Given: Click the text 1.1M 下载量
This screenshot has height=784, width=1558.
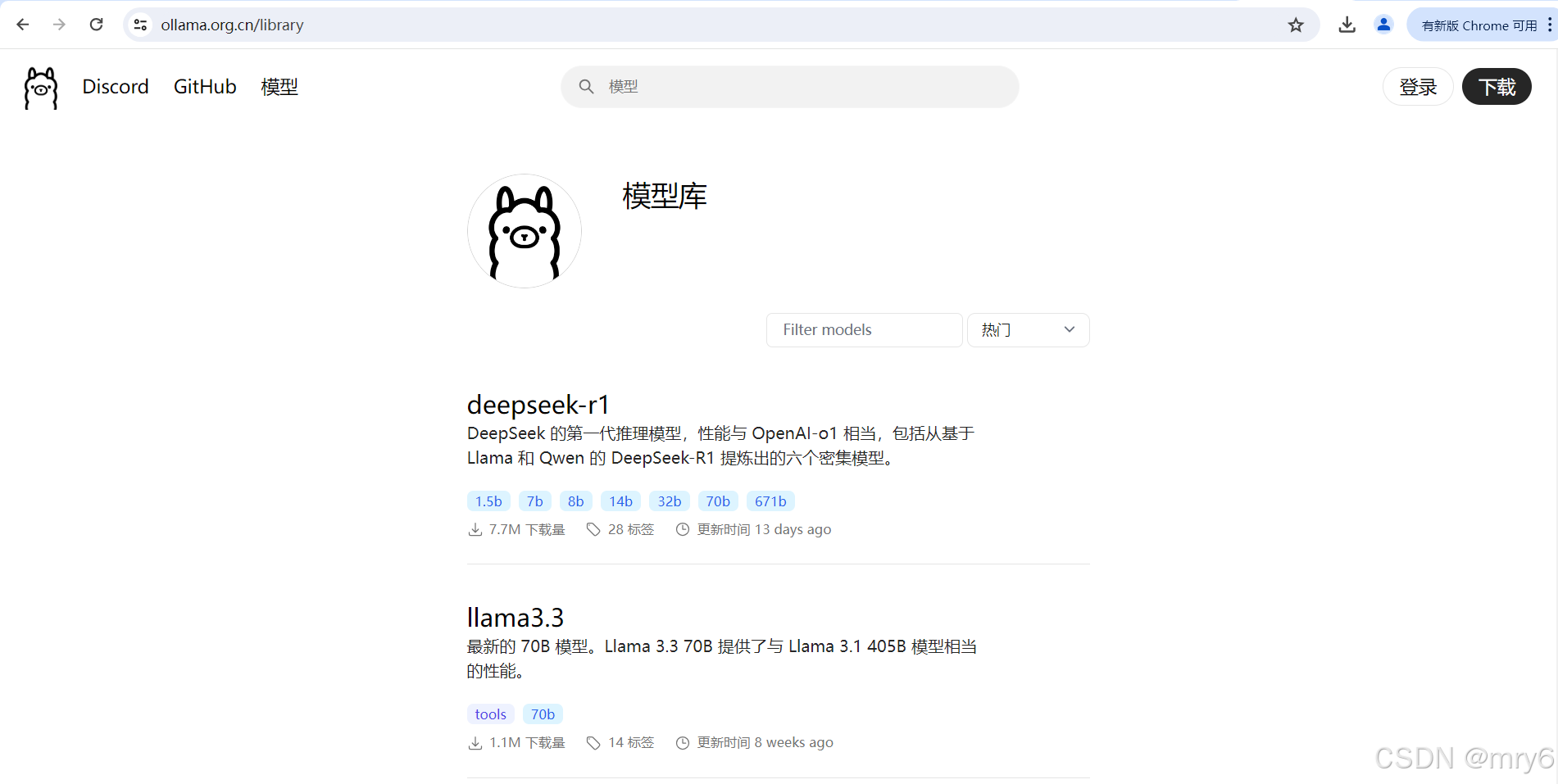Looking at the screenshot, I should 527,743.
